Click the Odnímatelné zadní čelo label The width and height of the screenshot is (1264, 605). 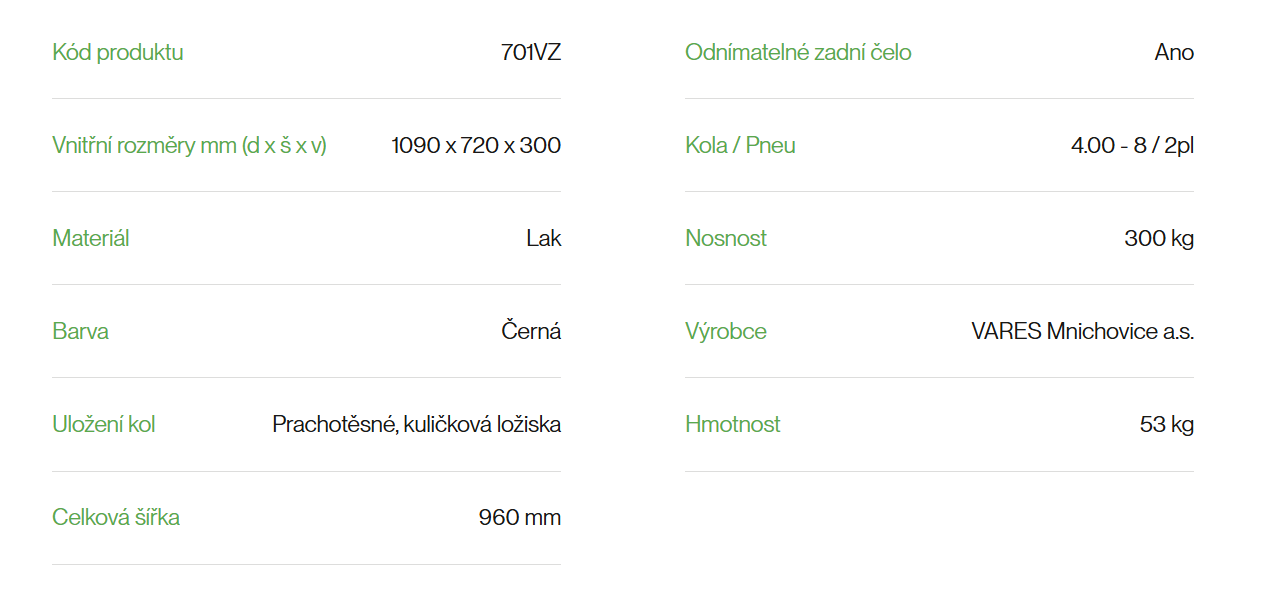798,52
